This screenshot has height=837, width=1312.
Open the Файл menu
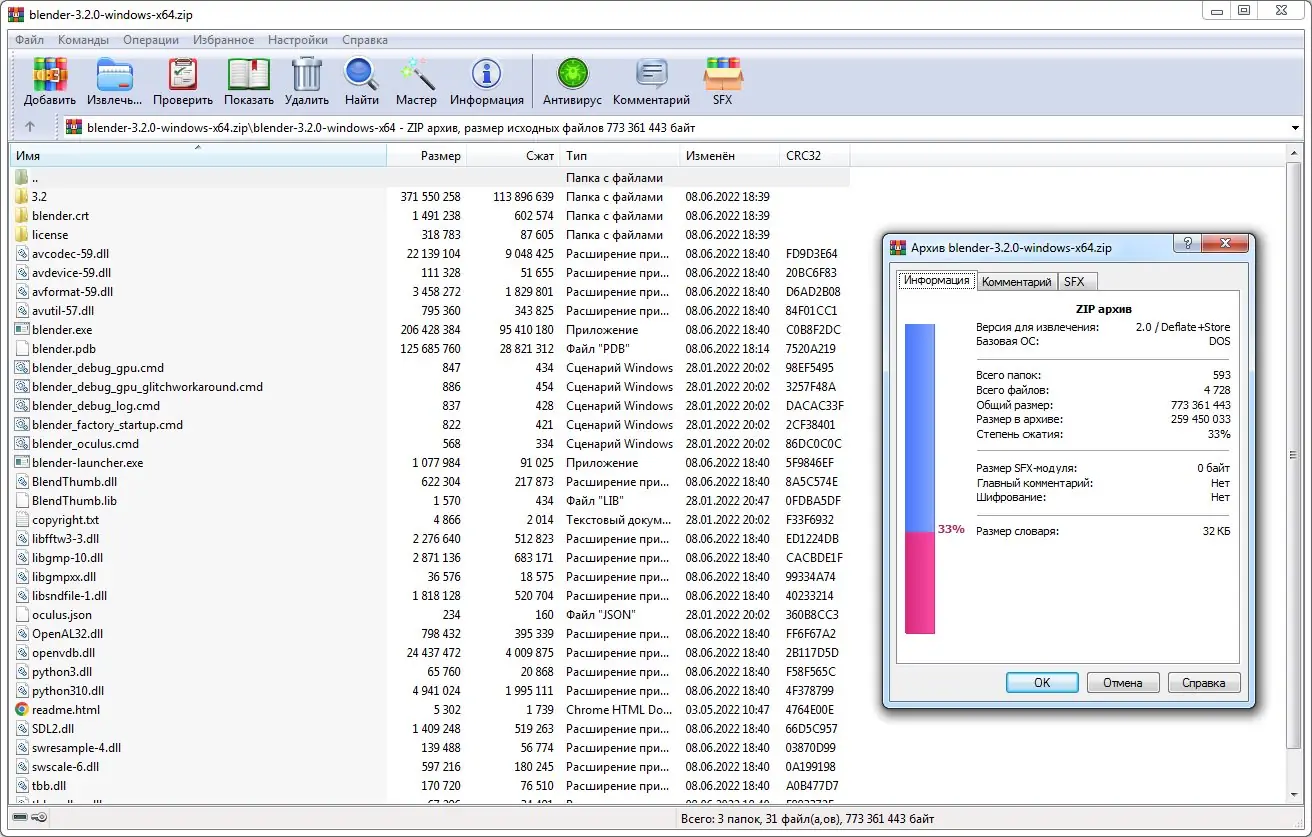[x=29, y=40]
